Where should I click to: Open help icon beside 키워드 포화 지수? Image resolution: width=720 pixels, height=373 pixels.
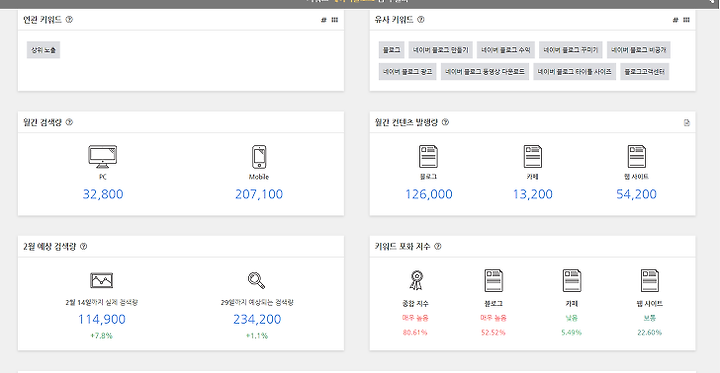coord(438,247)
